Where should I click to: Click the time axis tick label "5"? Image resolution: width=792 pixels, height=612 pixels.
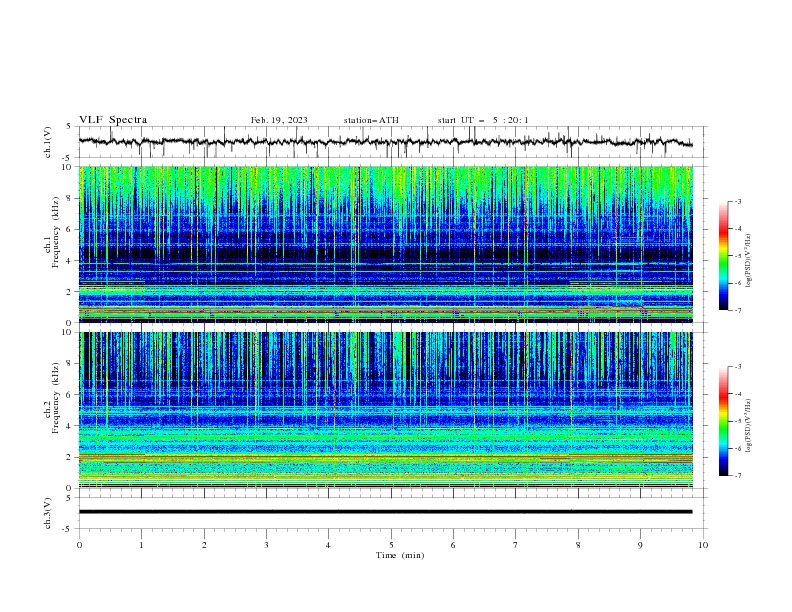(x=391, y=545)
